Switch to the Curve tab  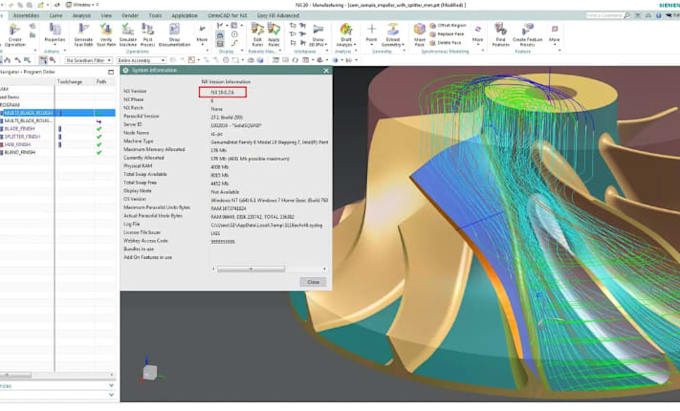coord(56,16)
